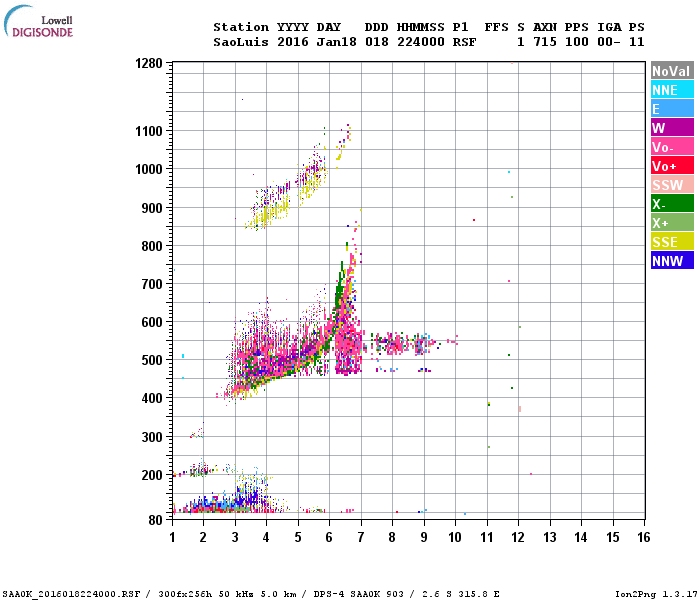Click the frequency axis label 16
Viewport: 700px width, 600px height.
(644, 537)
